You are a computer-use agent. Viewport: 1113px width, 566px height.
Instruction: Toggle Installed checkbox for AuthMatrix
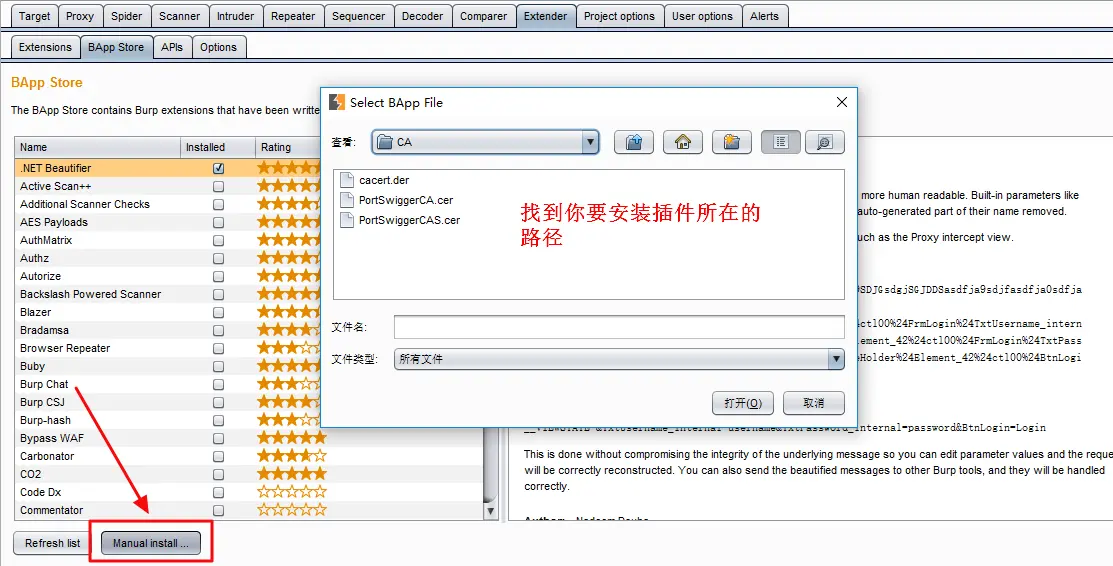tap(219, 240)
